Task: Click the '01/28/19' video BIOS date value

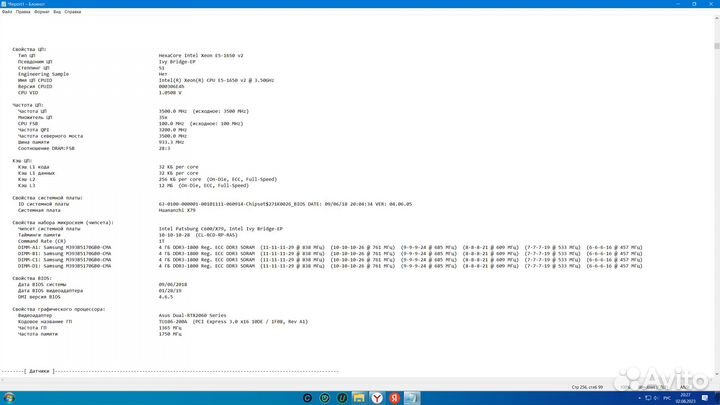Action: [x=170, y=291]
